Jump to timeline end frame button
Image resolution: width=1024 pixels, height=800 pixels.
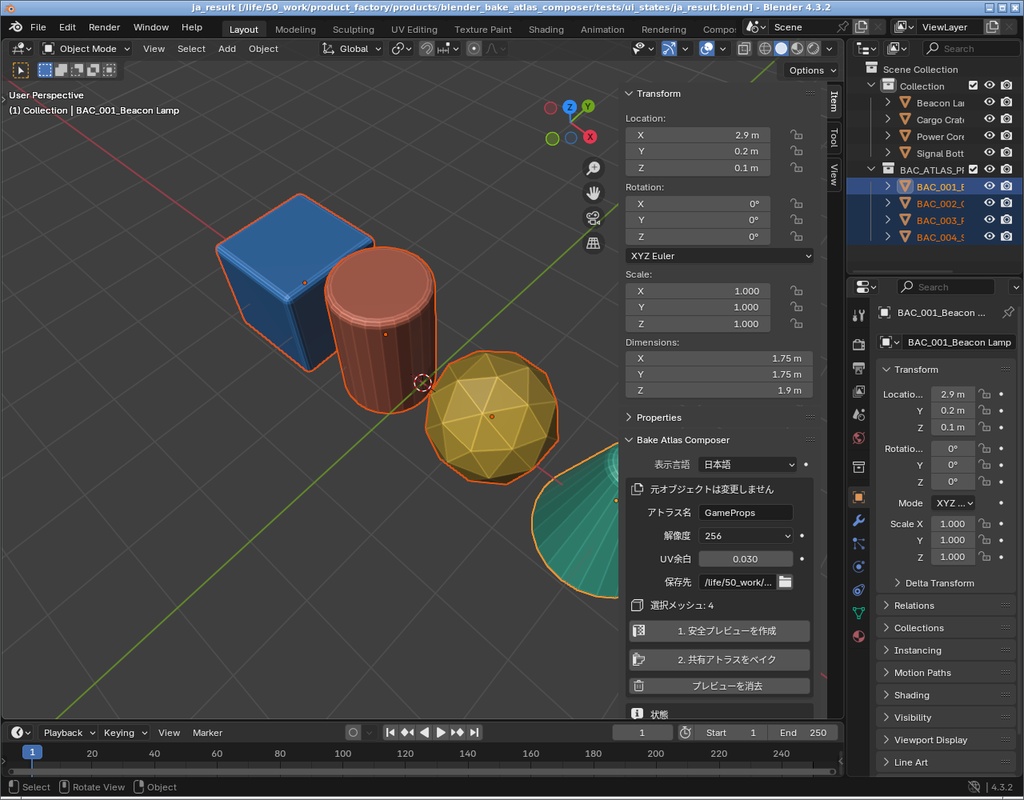(x=475, y=733)
